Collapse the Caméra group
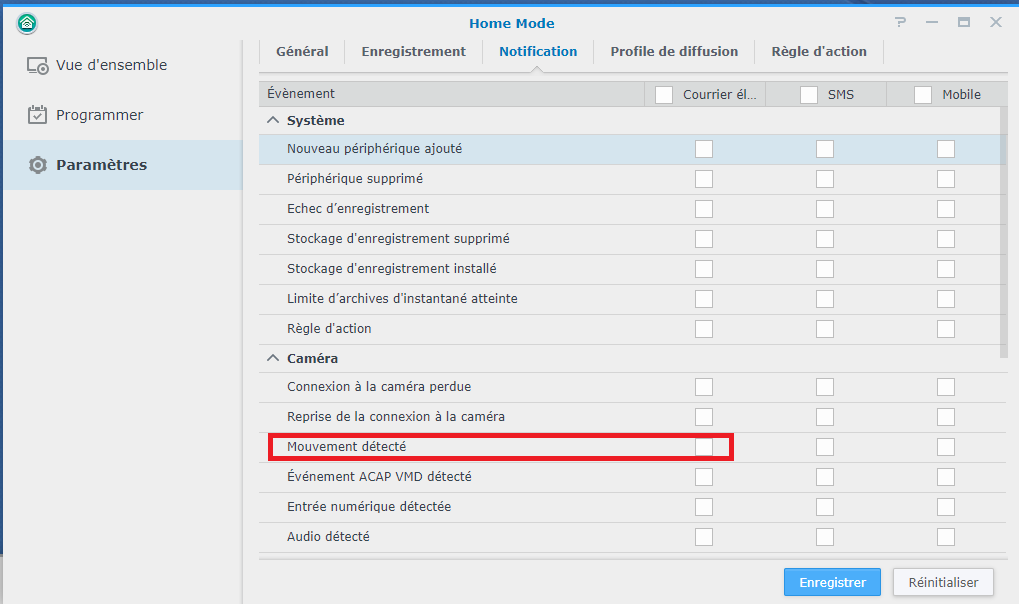This screenshot has height=604, width=1019. pos(273,359)
